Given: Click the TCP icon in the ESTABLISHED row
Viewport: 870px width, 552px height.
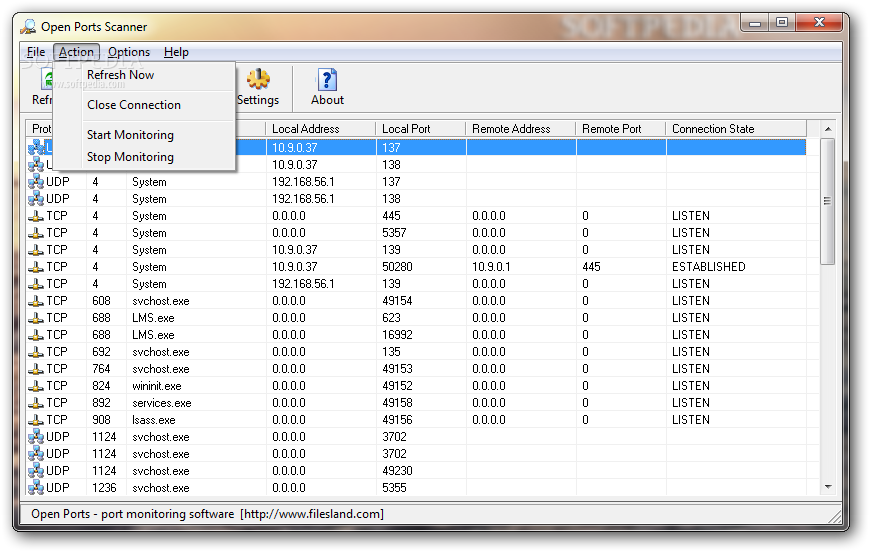Looking at the screenshot, I should [x=36, y=267].
